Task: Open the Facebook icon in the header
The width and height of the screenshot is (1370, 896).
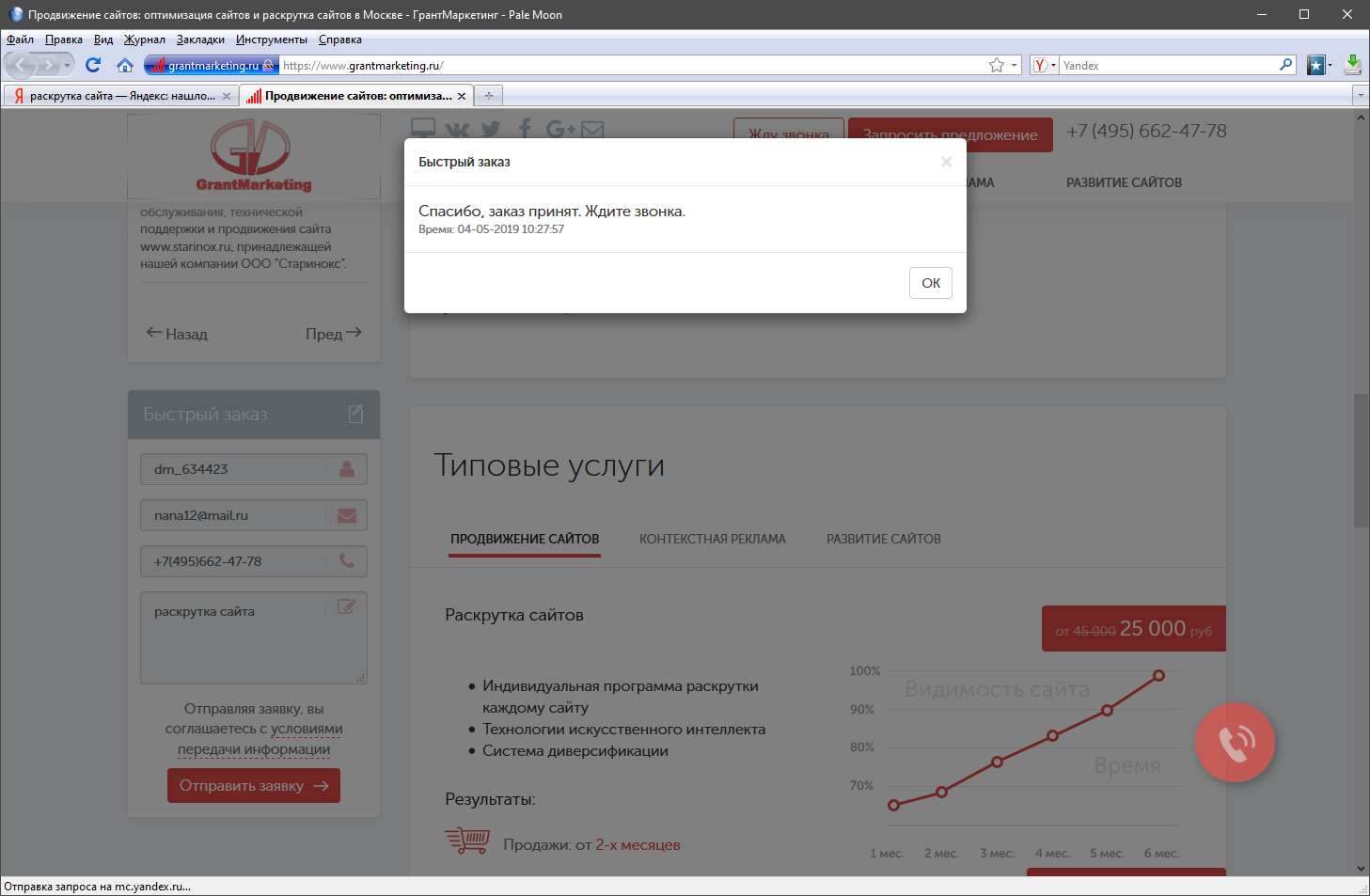Action: pyautogui.click(x=525, y=129)
